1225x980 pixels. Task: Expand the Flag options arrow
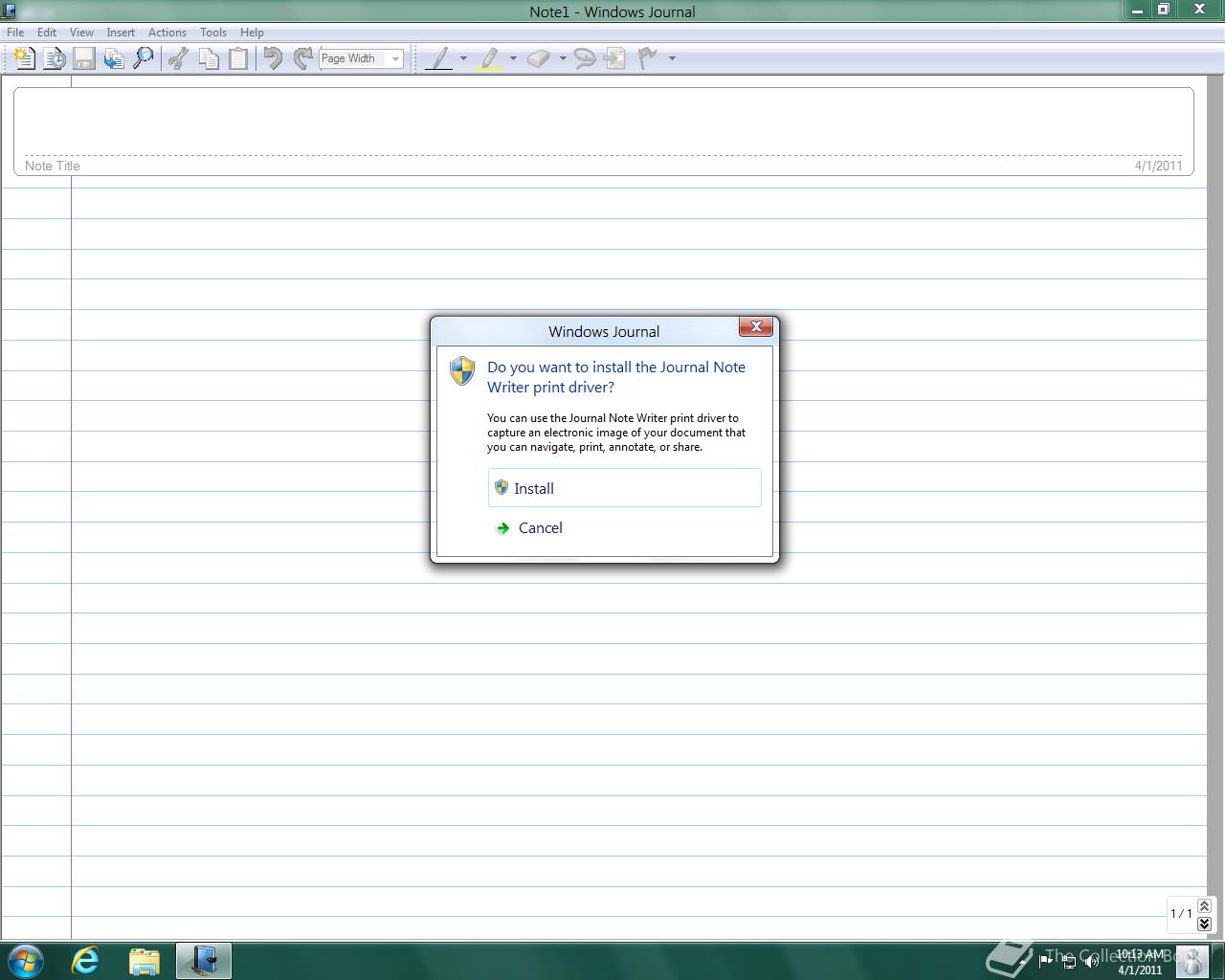coord(672,58)
